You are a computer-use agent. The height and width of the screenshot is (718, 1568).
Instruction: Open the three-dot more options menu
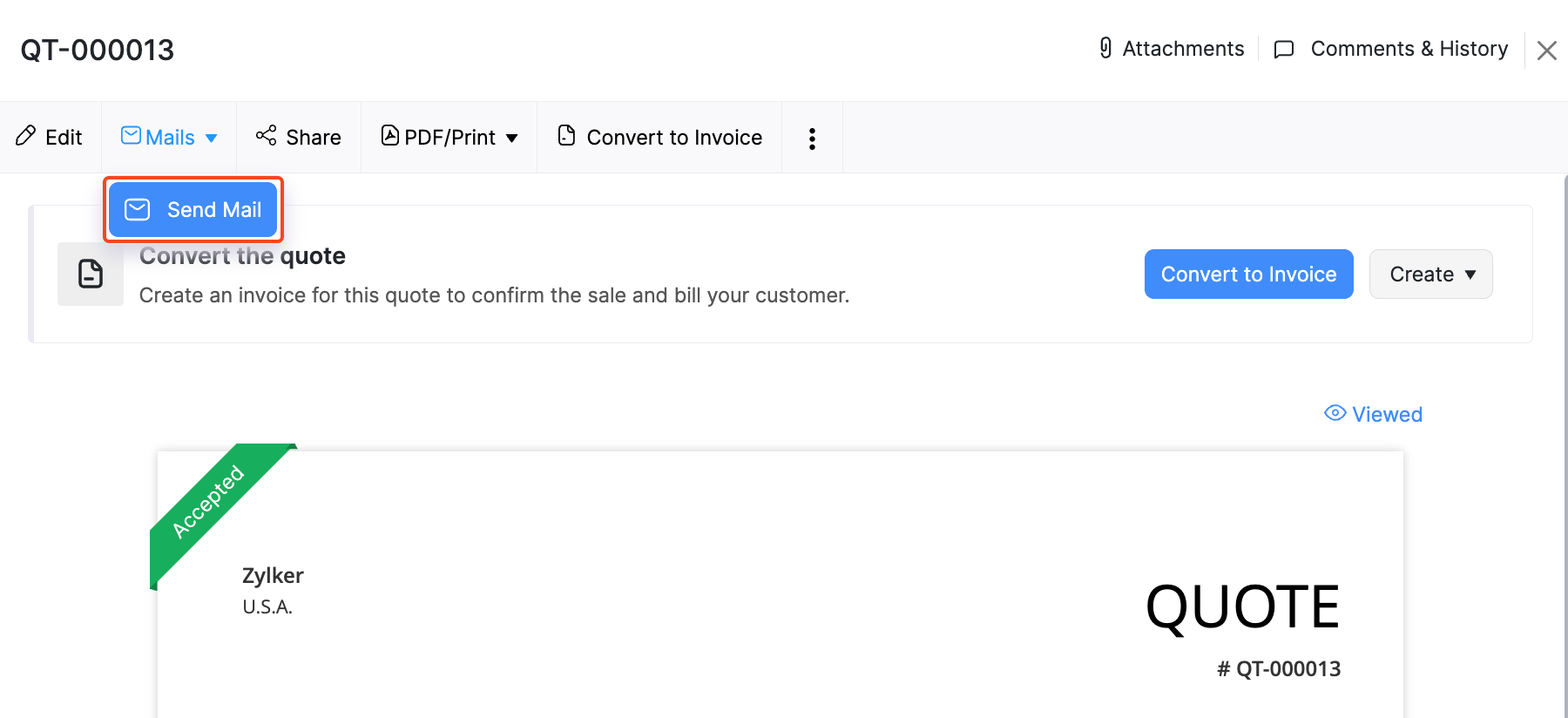click(812, 139)
